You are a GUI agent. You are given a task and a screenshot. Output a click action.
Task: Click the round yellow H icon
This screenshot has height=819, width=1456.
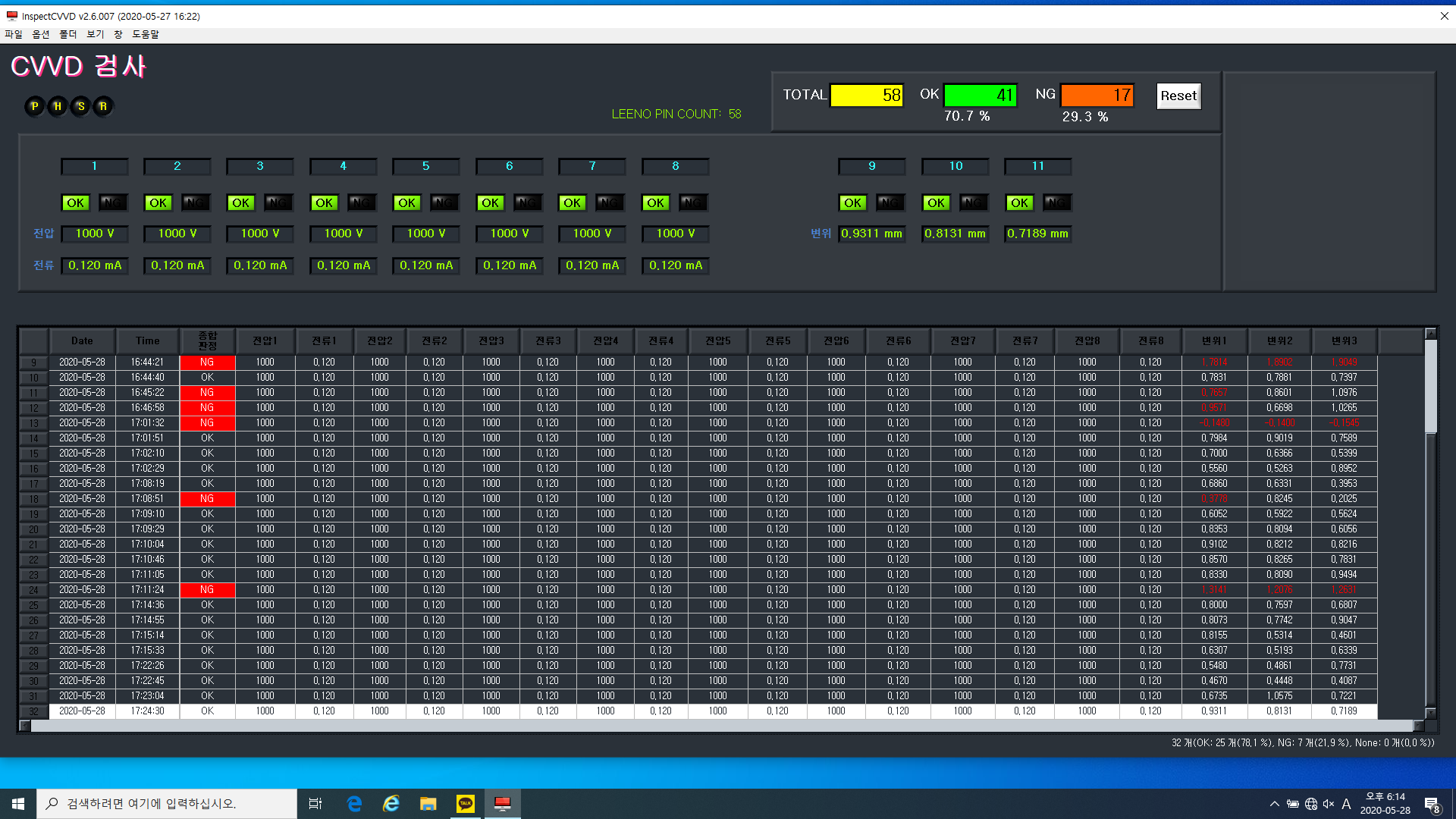pyautogui.click(x=58, y=107)
